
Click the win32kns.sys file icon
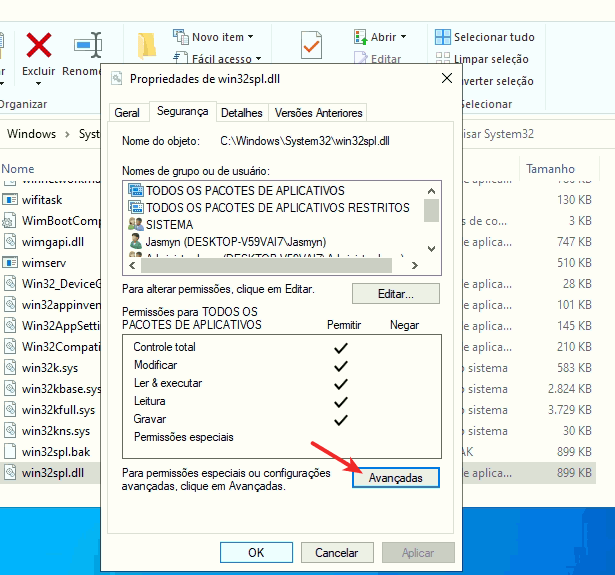(10, 431)
